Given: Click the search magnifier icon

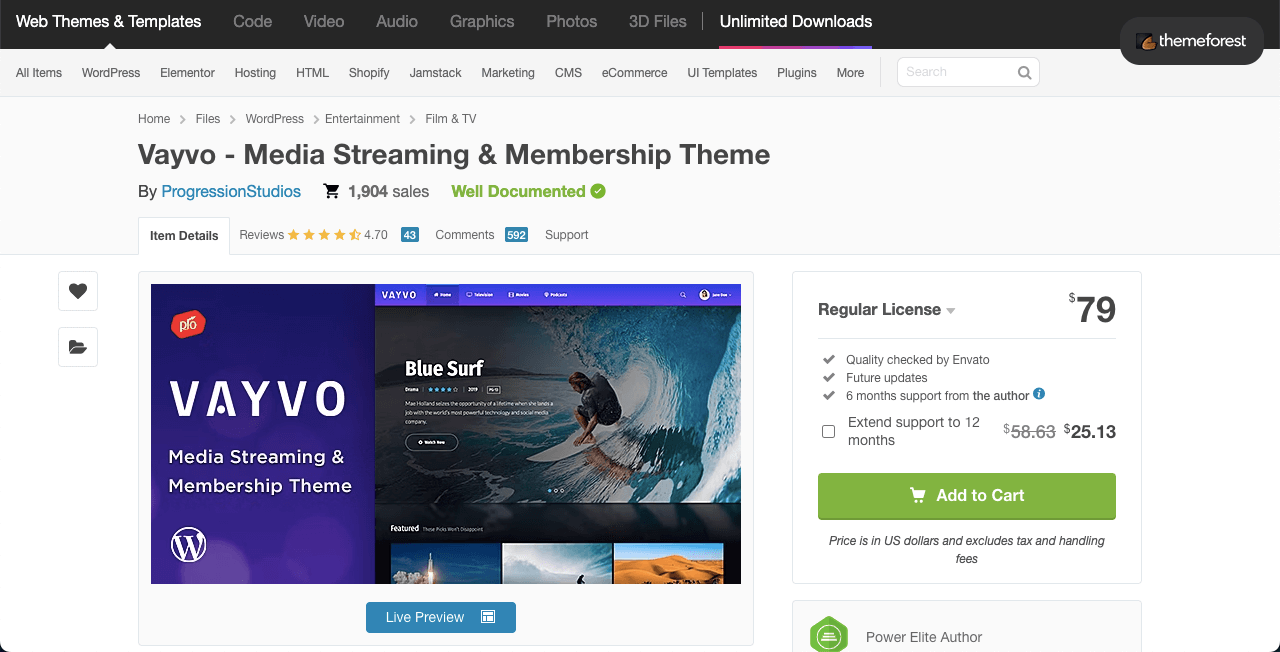Looking at the screenshot, I should [x=1024, y=72].
